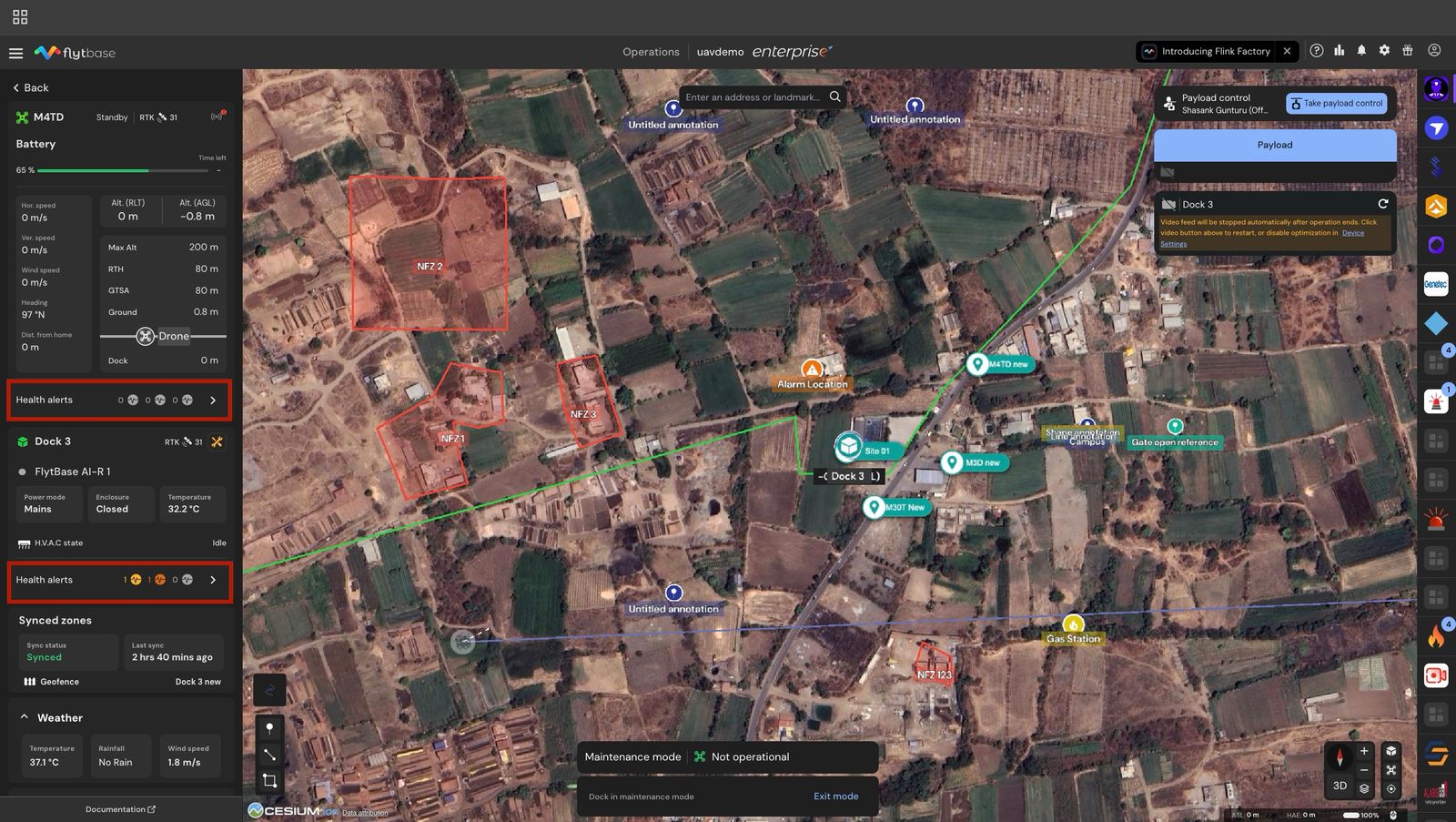Viewport: 1456px width, 822px height.
Task: Center map on the dock cube icon
Action: [1391, 751]
